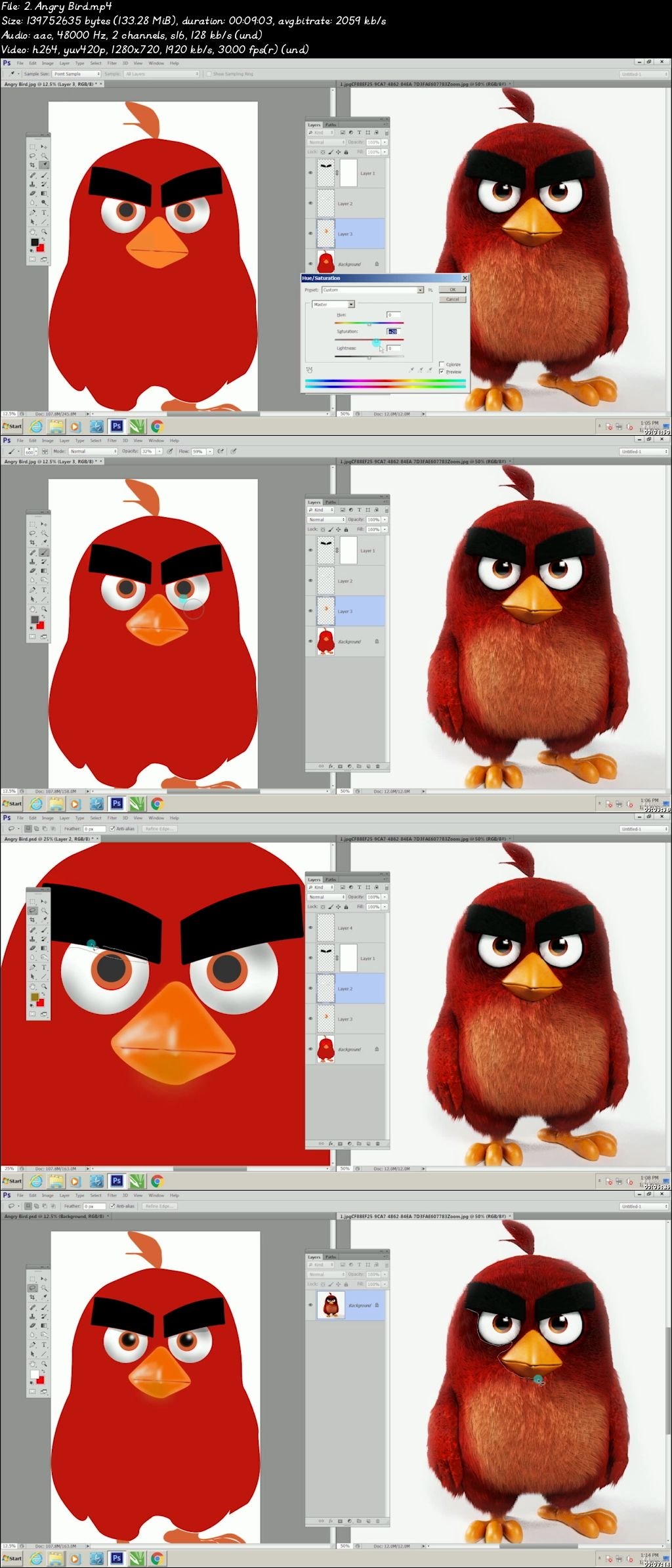Confirm Hue/Saturation dialog with OK

pyautogui.click(x=452, y=289)
